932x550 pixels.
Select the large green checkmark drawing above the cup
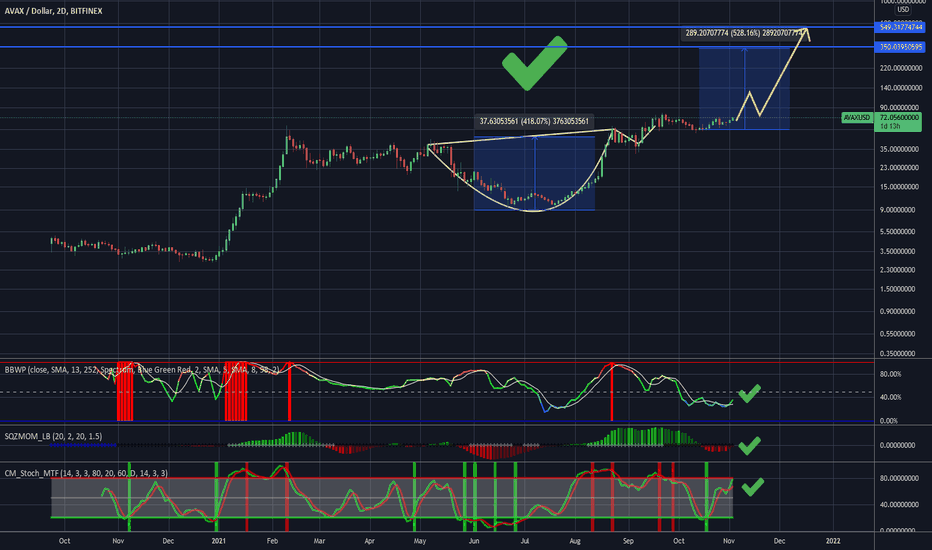[x=534, y=63]
